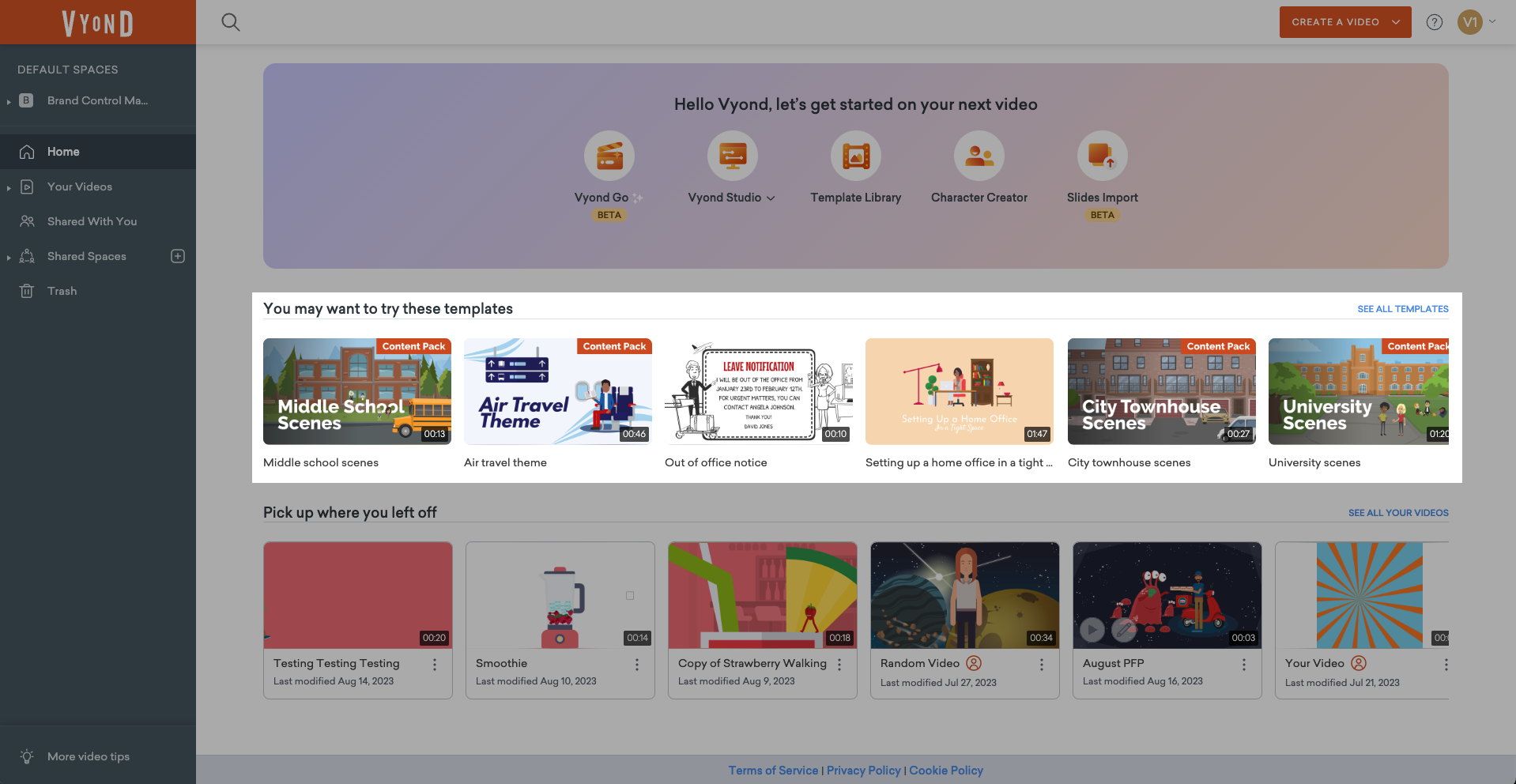Click the Slides Import icon
This screenshot has height=784, width=1516.
(1102, 156)
